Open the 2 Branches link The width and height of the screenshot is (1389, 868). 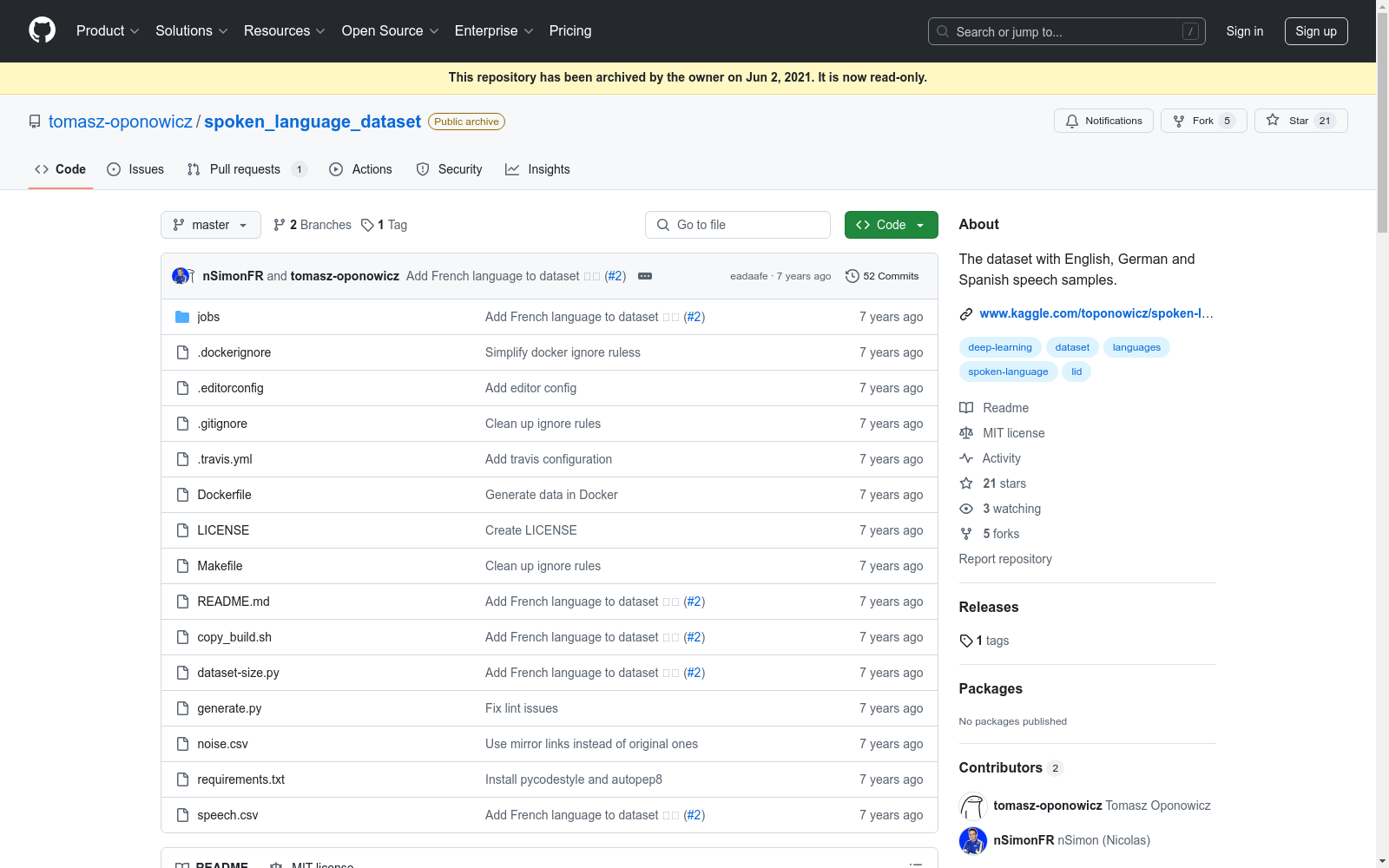(313, 225)
